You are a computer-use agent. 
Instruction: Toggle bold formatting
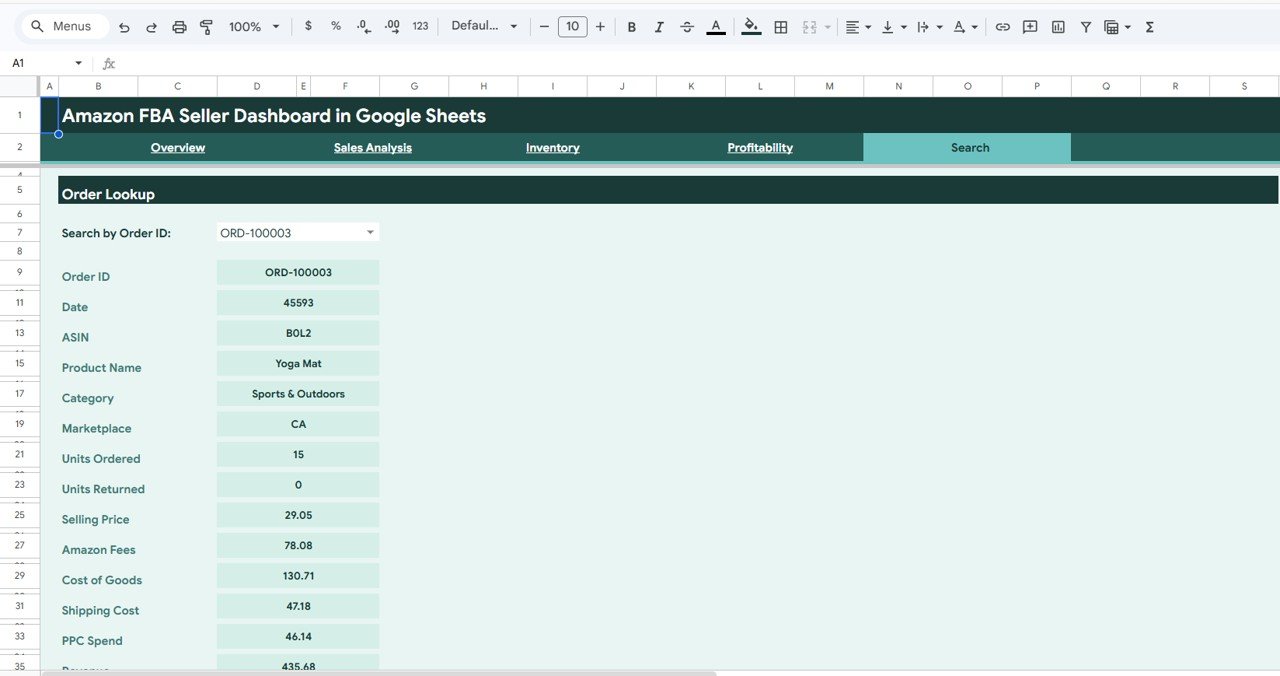(x=631, y=26)
